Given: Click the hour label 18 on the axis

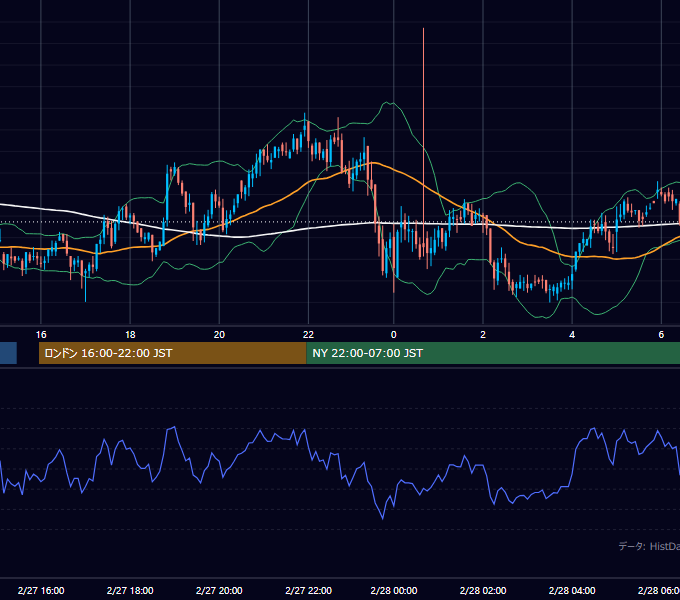Looking at the screenshot, I should 130,335.
